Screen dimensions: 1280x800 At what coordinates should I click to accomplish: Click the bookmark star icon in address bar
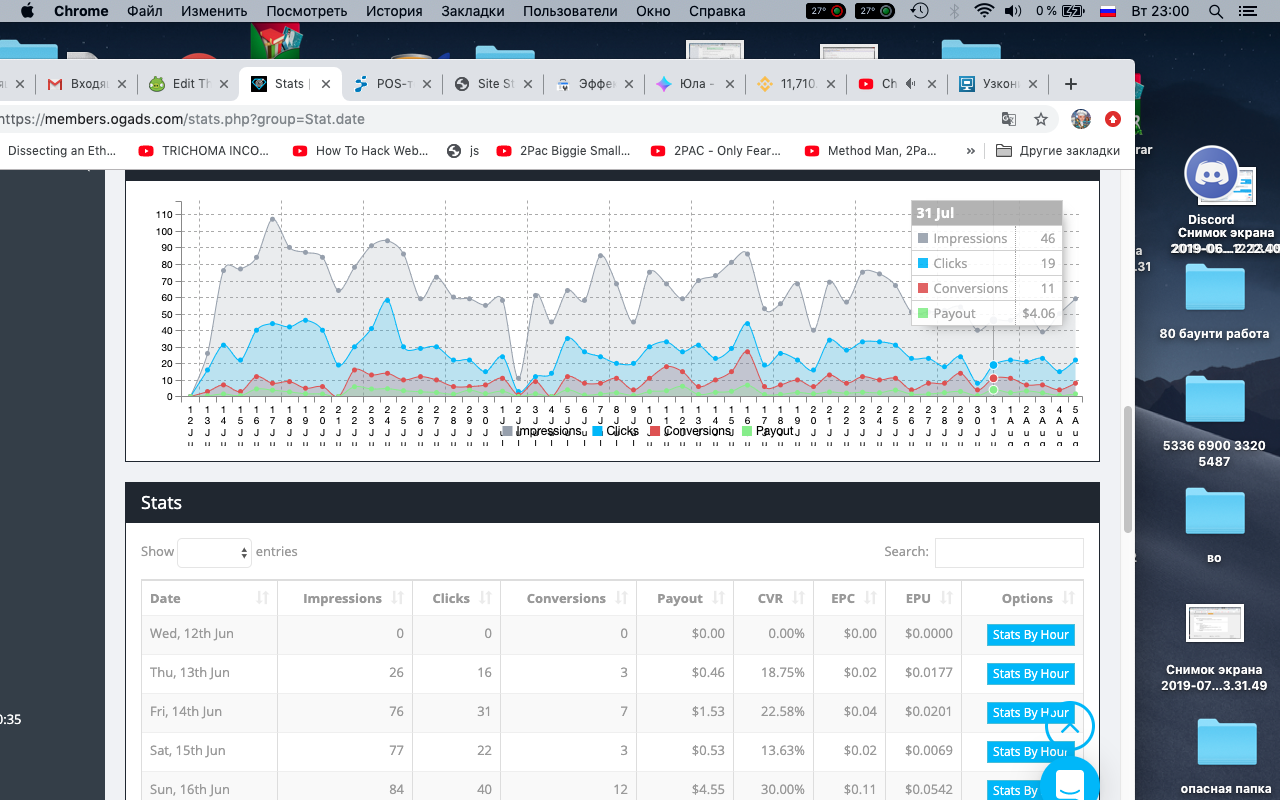click(x=1041, y=119)
